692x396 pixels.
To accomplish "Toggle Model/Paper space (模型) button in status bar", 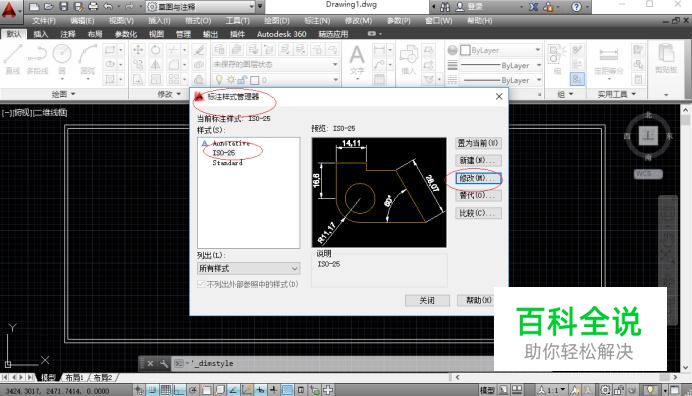I will [x=487, y=390].
